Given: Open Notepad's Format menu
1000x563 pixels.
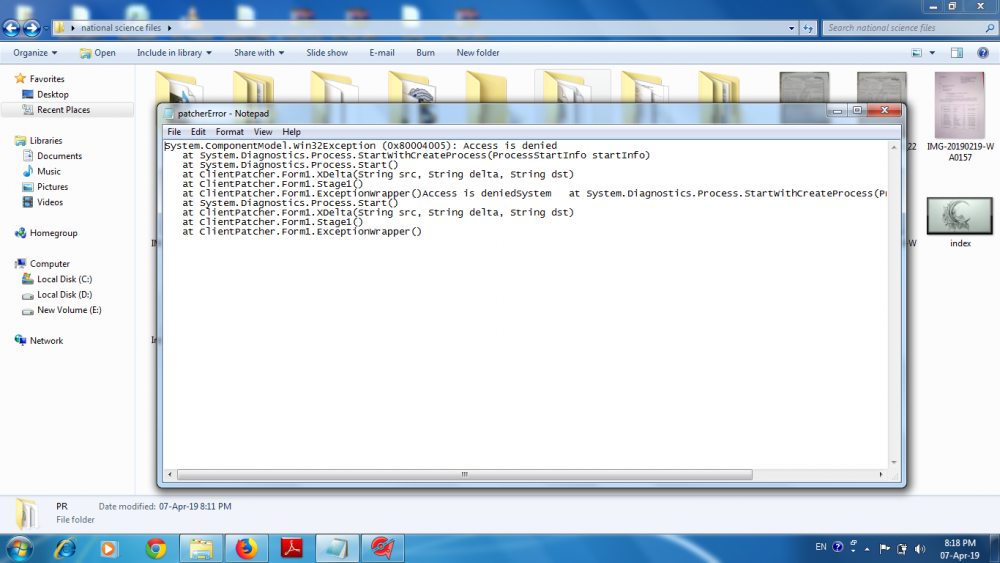Looking at the screenshot, I should (229, 132).
